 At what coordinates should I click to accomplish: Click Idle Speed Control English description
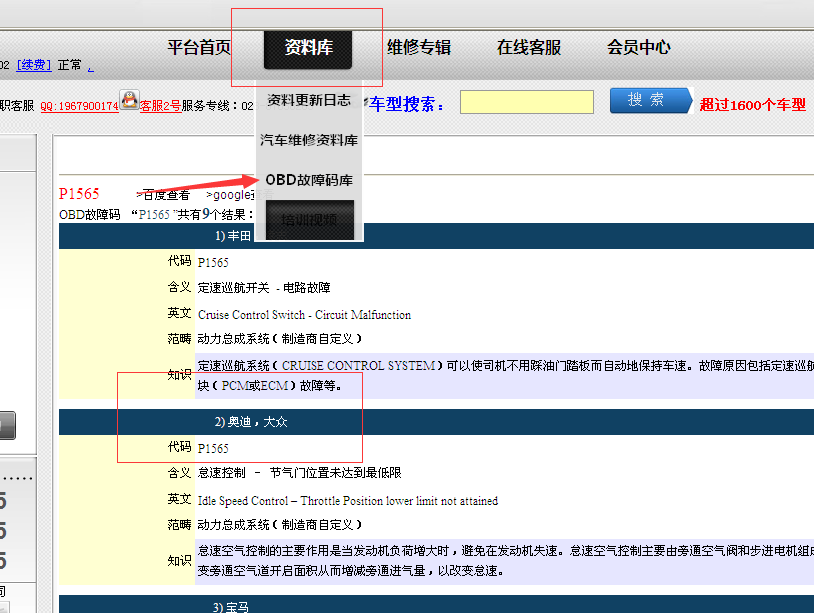click(348, 501)
